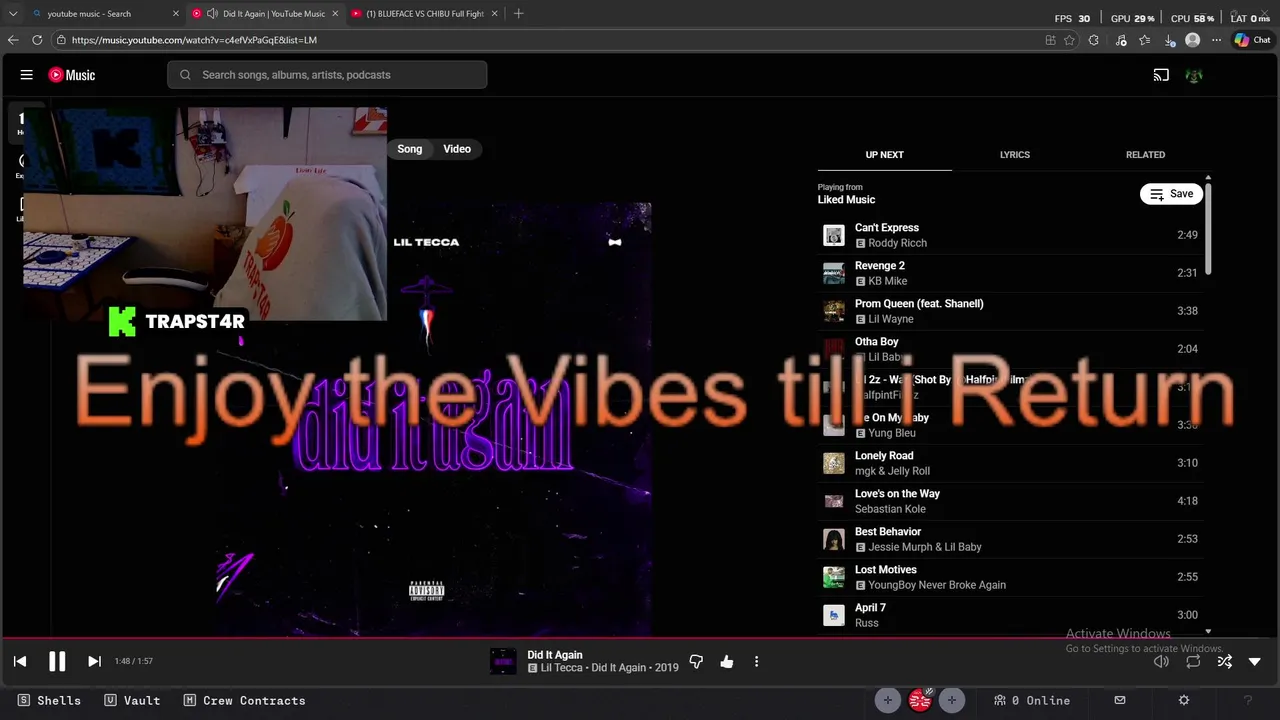Click the Can't Express album thumbnail
The height and width of the screenshot is (720, 1280).
[x=834, y=235]
